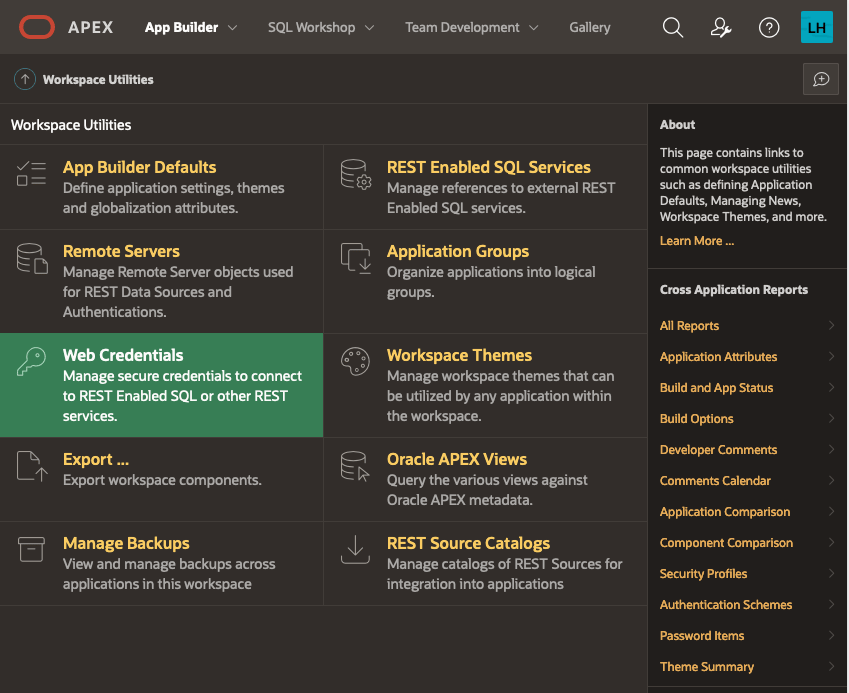Click the Learn More link
The height and width of the screenshot is (693, 849).
click(x=696, y=240)
